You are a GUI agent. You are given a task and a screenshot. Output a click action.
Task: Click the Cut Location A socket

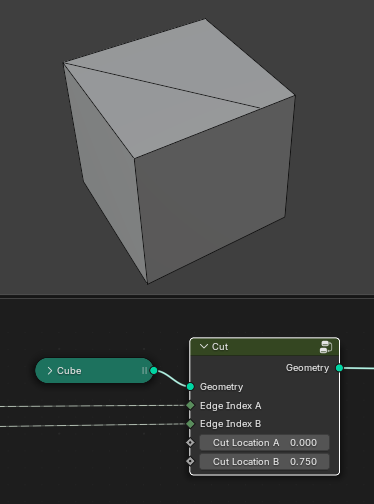(190, 443)
